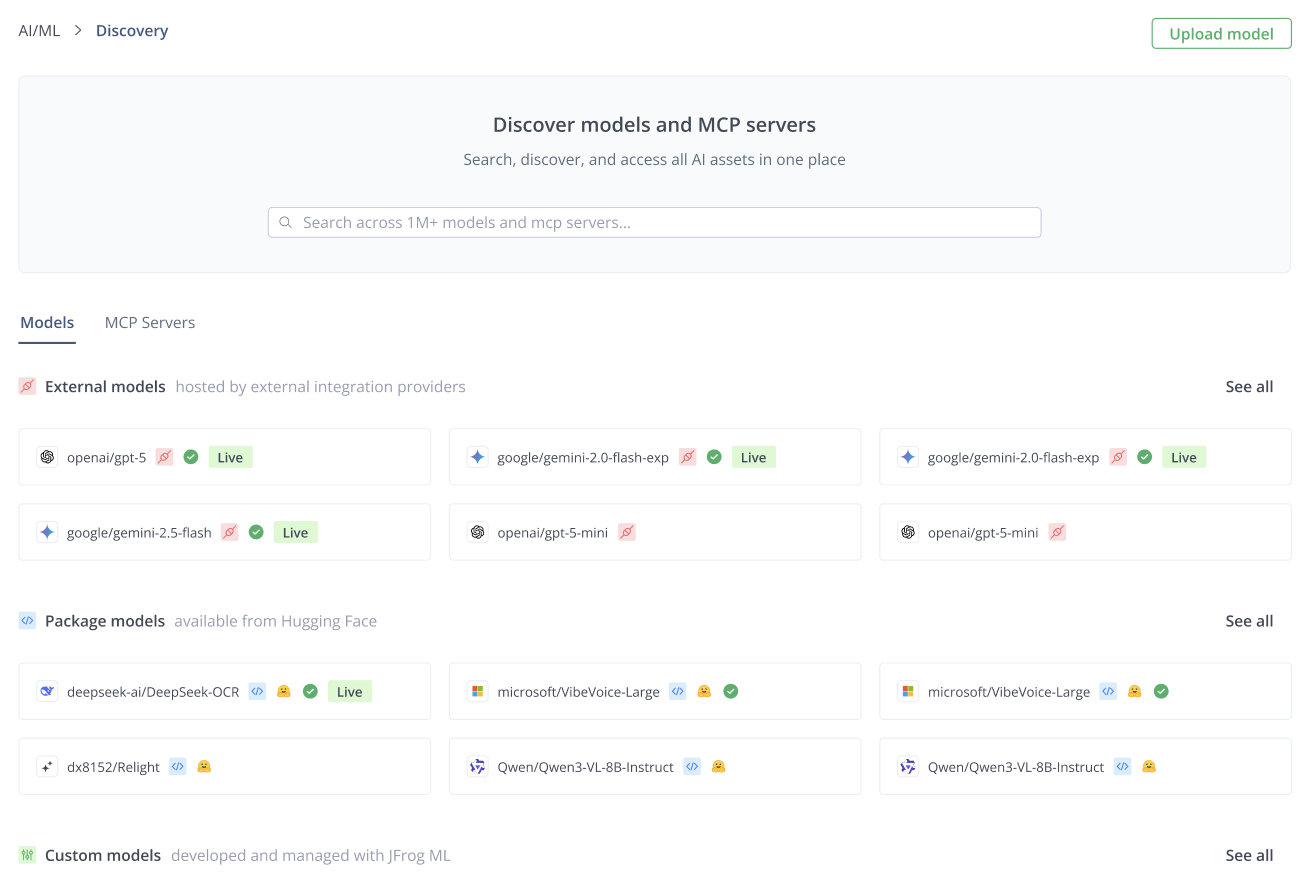Click the magnifier icon in the search bar
Image resolution: width=1306 pixels, height=880 pixels.
pos(286,222)
